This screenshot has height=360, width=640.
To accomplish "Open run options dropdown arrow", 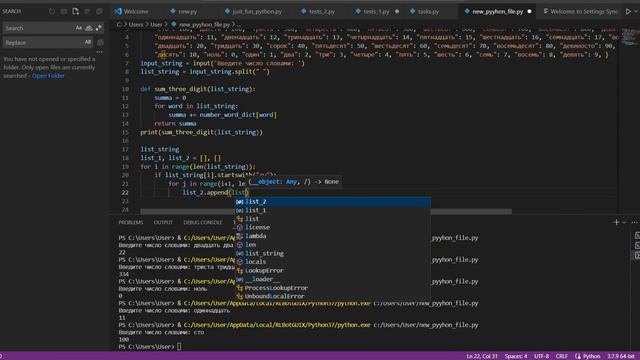I will tap(636, 11).
